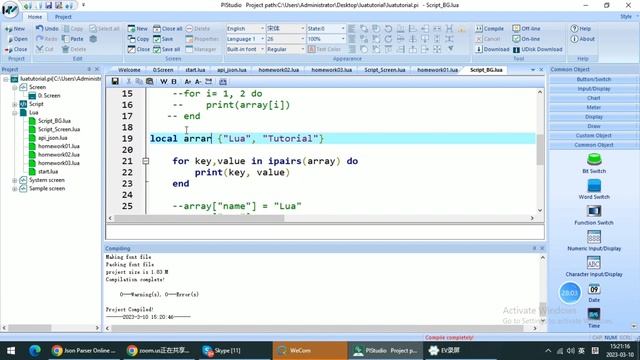Click the code editor horizontal scrollbar thumb
The width and height of the screenshot is (640, 360).
coord(199,218)
